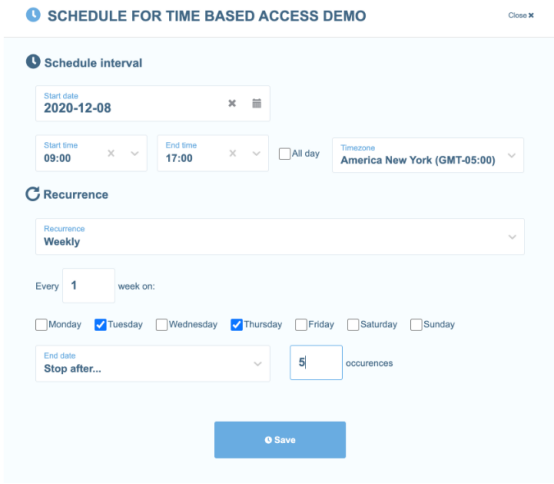Save the schedule

[x=280, y=440]
